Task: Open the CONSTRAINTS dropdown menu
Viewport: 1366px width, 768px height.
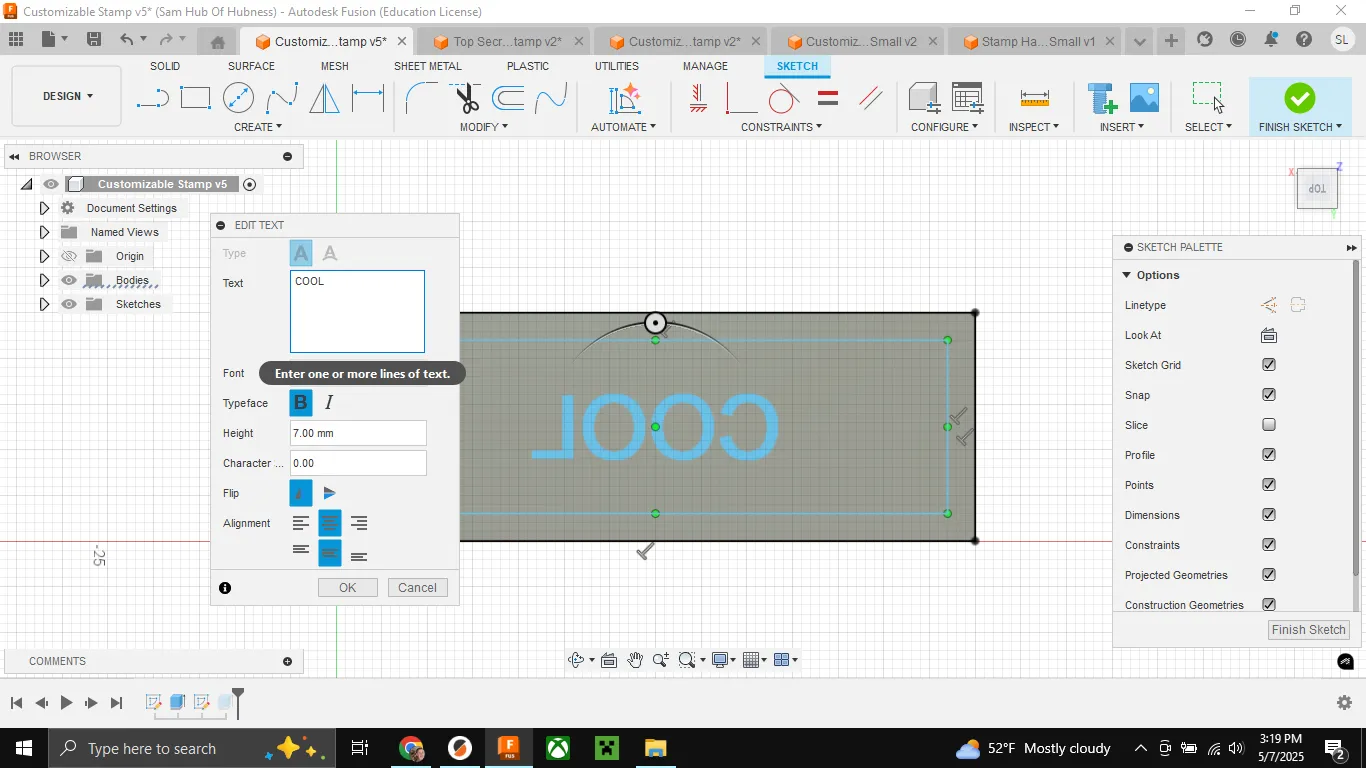Action: pos(781,127)
